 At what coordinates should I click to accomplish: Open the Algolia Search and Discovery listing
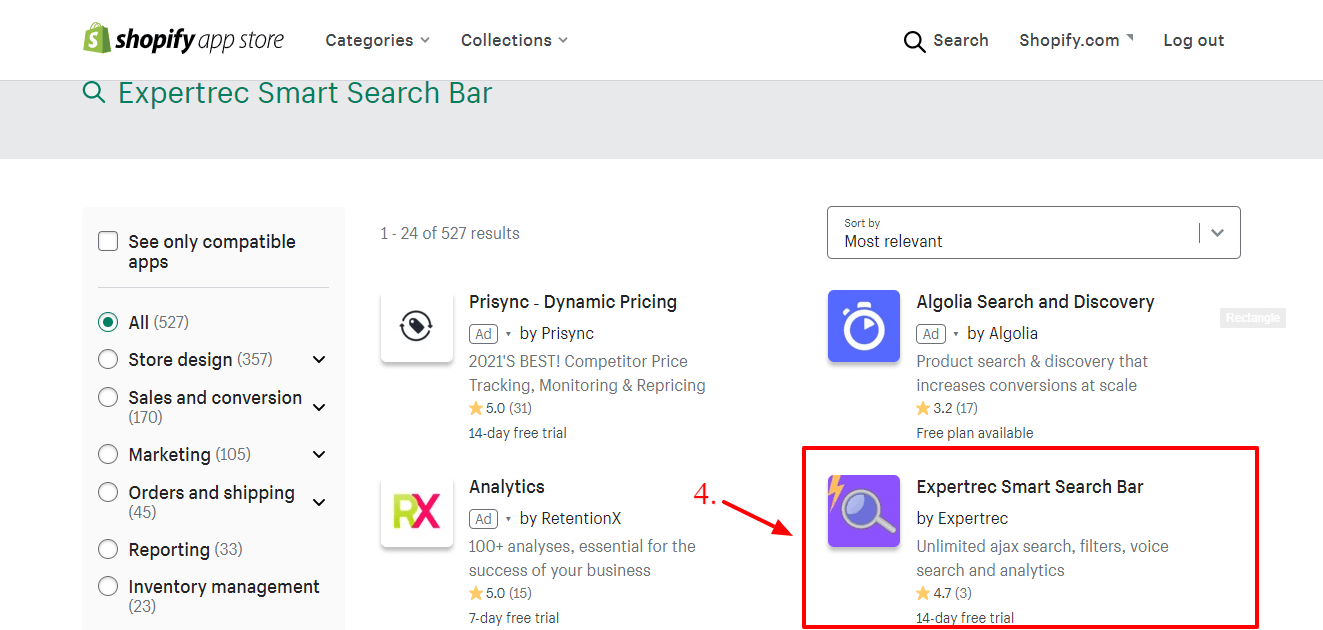click(1035, 301)
